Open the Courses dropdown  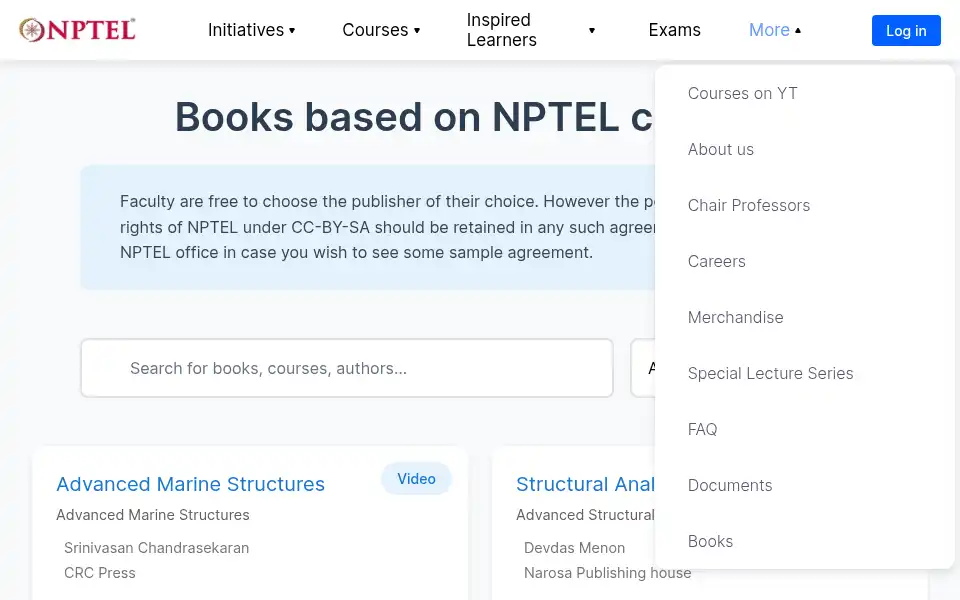[381, 30]
